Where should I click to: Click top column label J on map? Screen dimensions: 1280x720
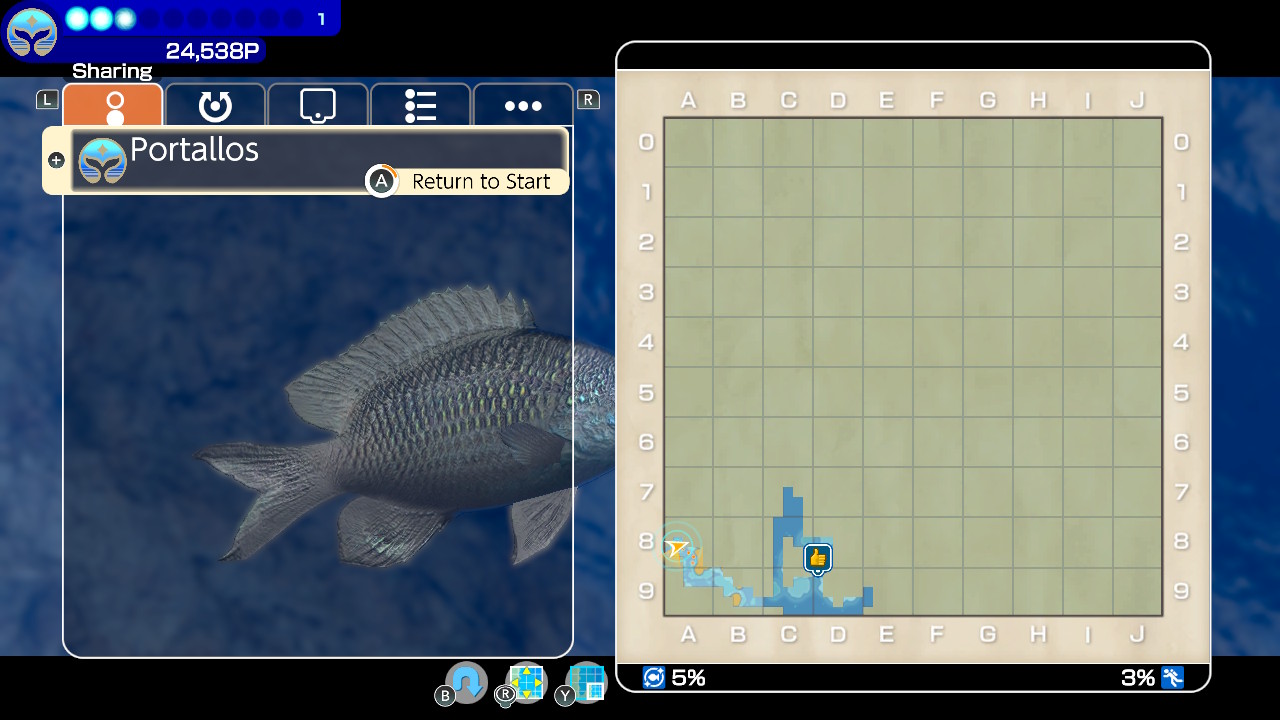click(1137, 100)
